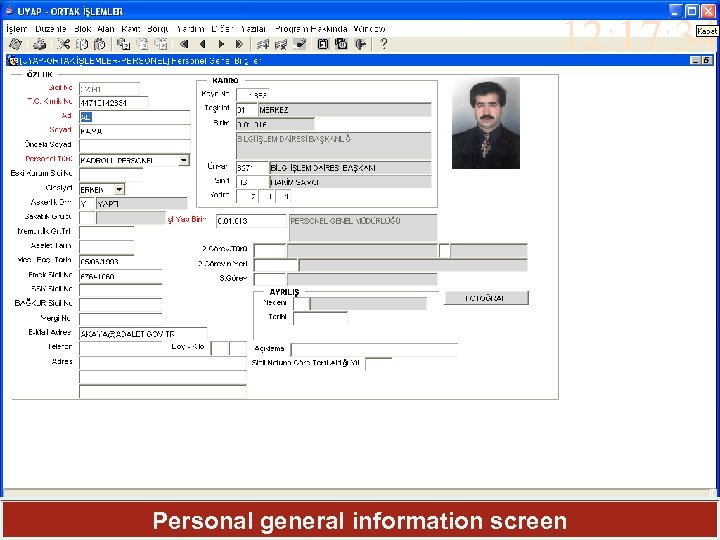Open the Alan menu

[106, 29]
